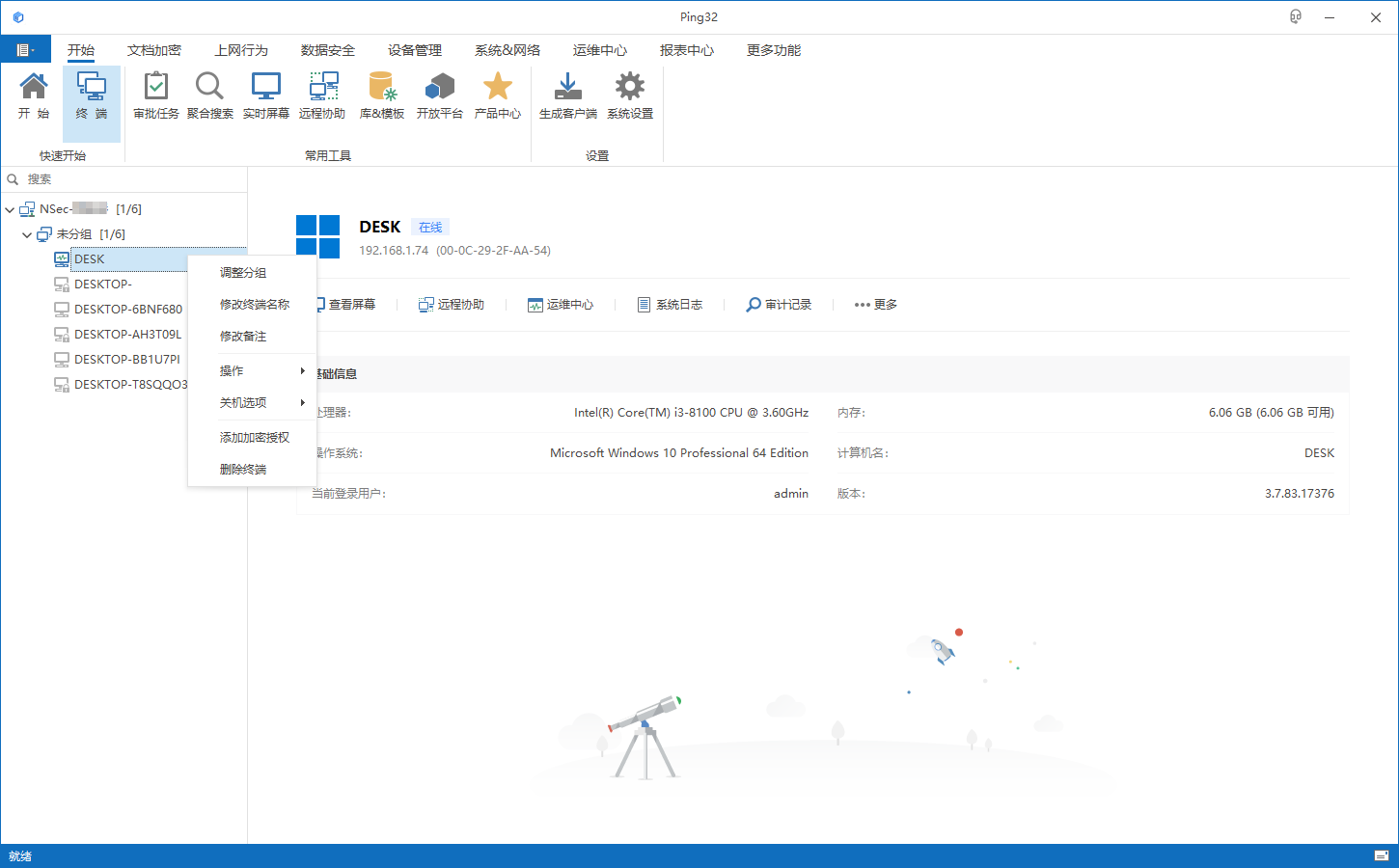Switch to 开始 ribbon tab
Screen dimensions: 1399x868
pos(81,50)
